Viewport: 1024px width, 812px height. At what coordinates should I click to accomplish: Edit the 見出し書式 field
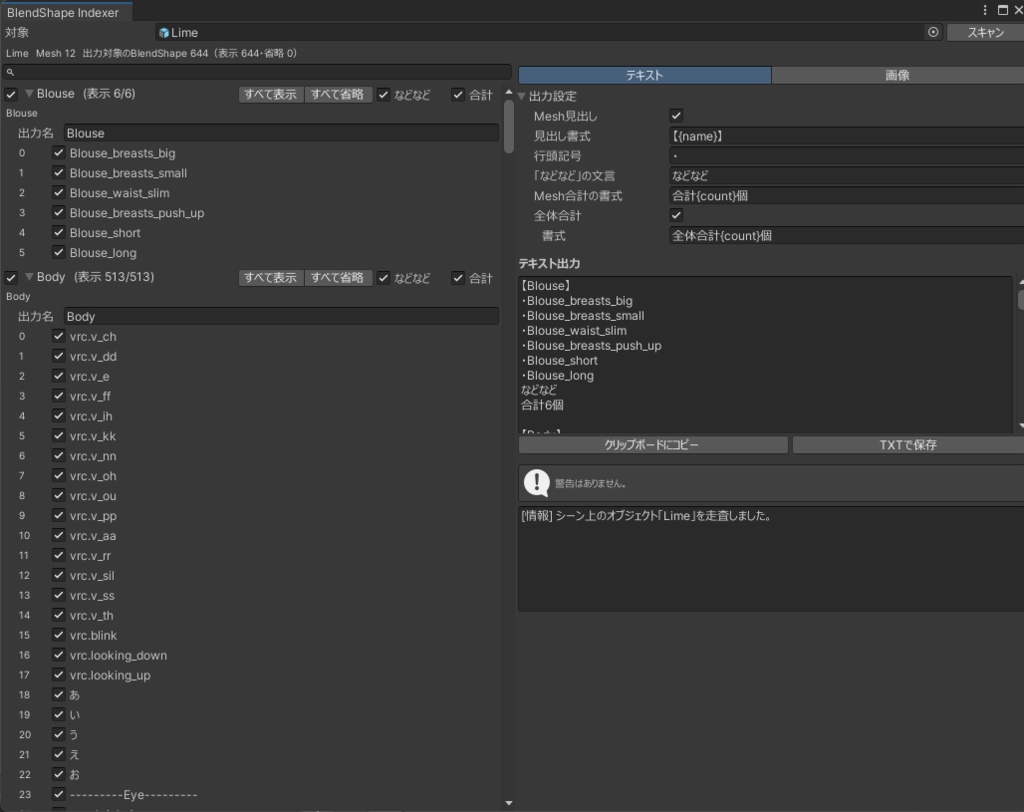(847, 136)
